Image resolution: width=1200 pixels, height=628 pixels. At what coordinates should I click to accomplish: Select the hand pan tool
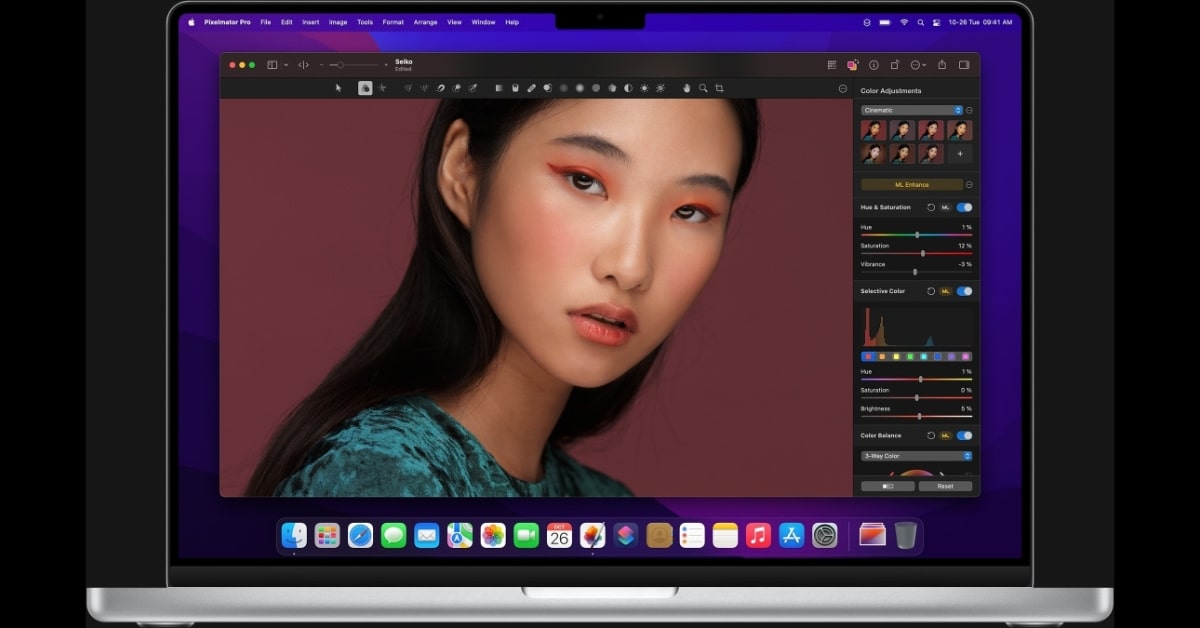(687, 88)
